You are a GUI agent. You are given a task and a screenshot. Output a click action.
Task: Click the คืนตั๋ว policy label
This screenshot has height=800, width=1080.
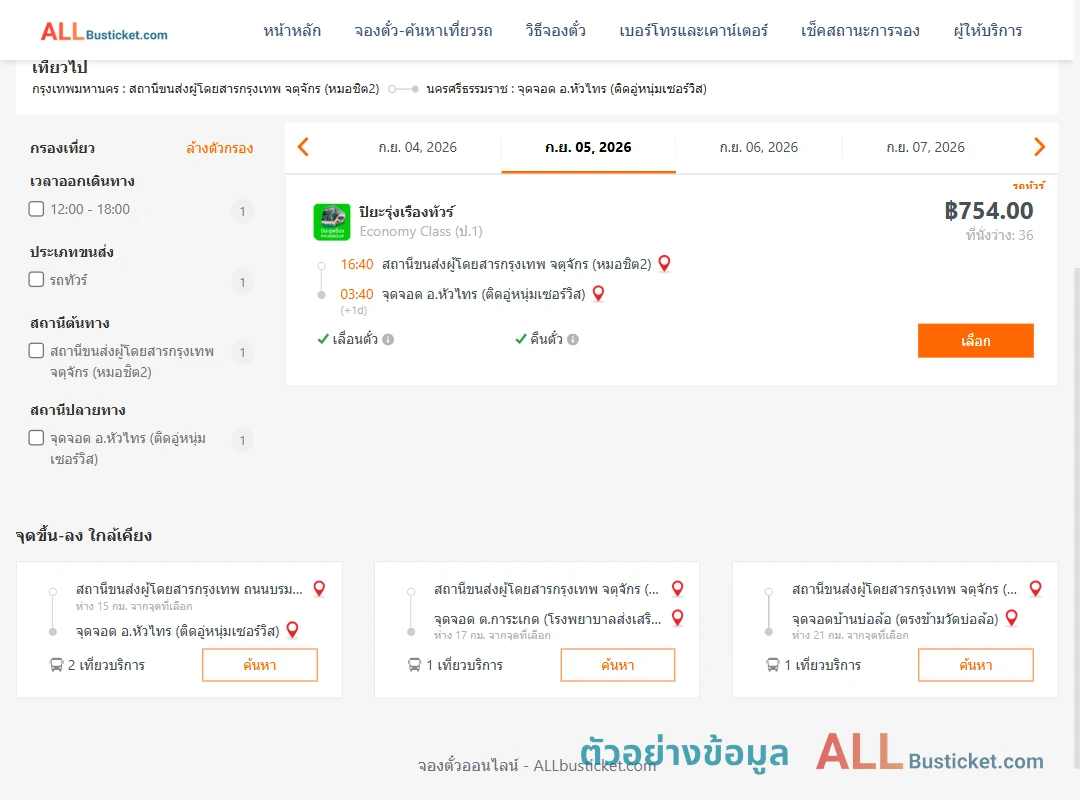546,339
